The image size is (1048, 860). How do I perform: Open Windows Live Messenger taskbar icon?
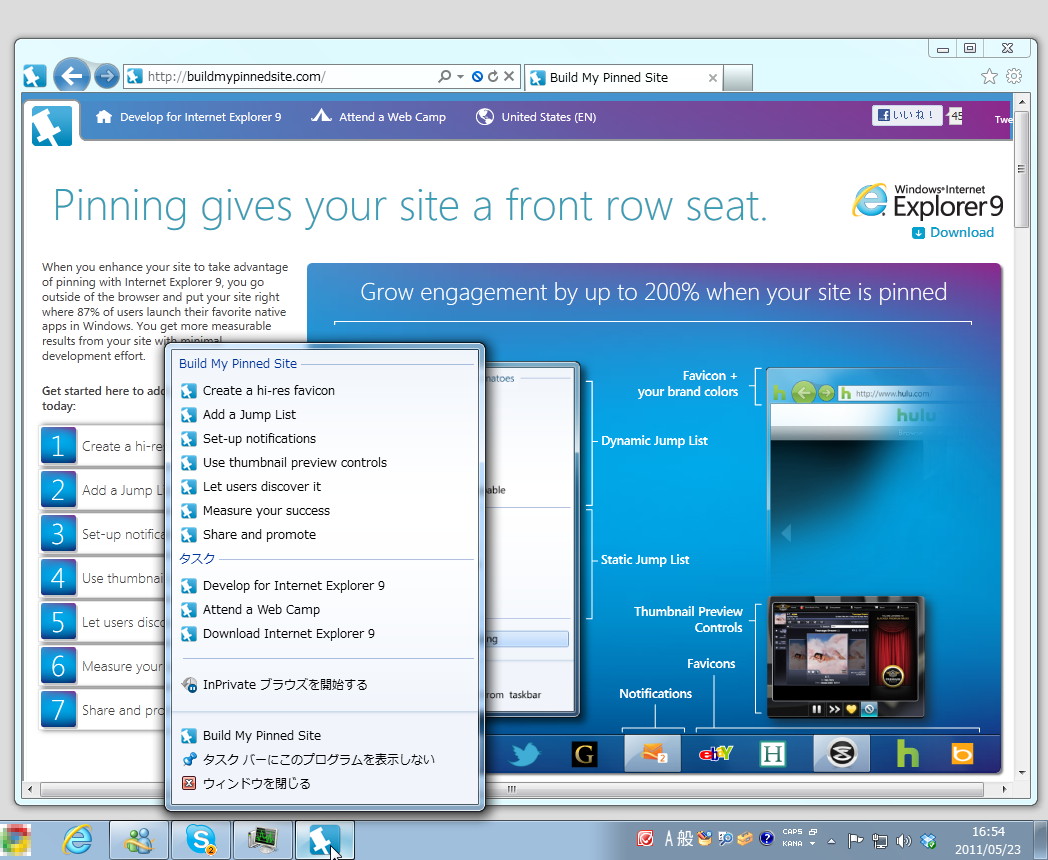click(x=139, y=840)
